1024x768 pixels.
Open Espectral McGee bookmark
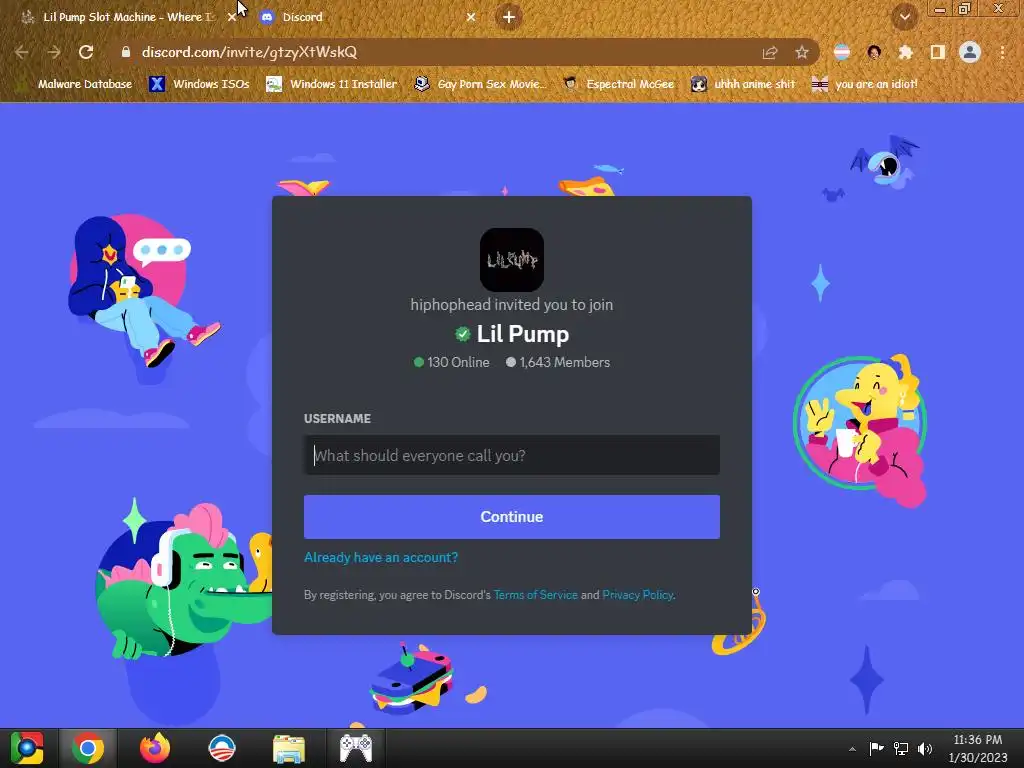click(x=618, y=84)
